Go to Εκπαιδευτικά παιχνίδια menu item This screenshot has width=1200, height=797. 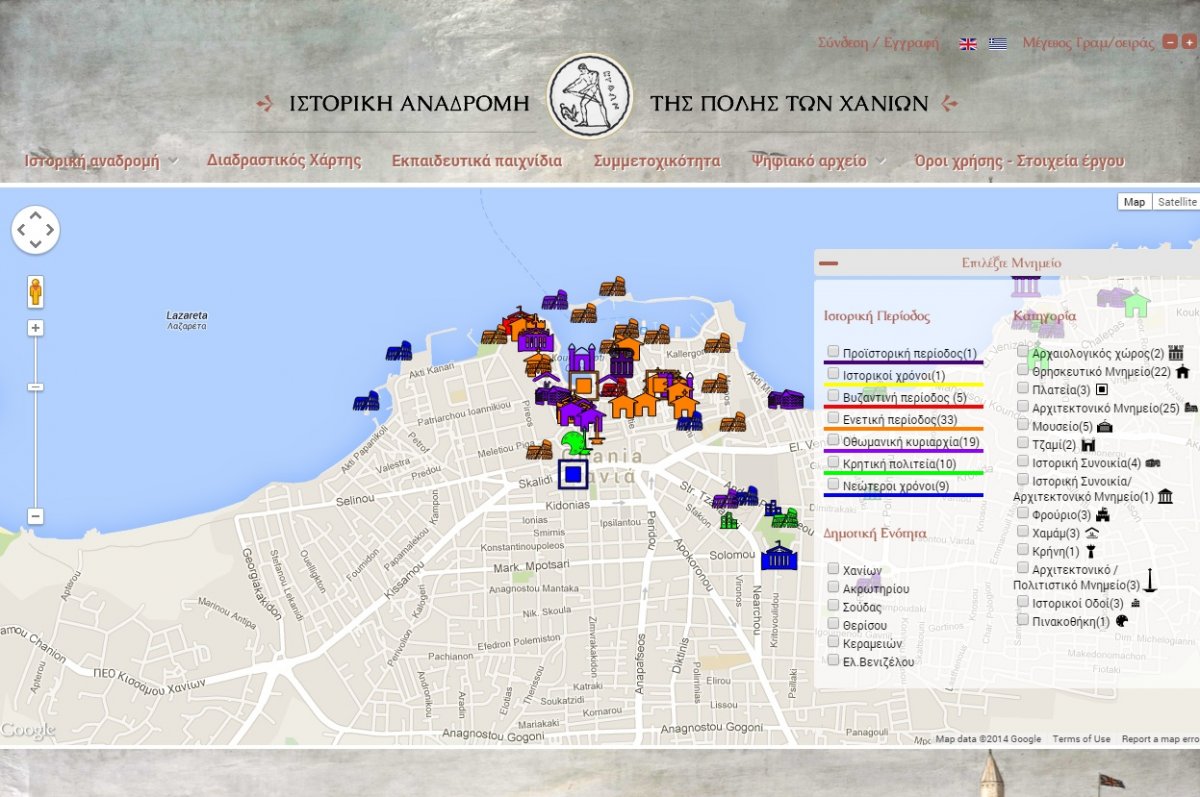click(x=476, y=161)
